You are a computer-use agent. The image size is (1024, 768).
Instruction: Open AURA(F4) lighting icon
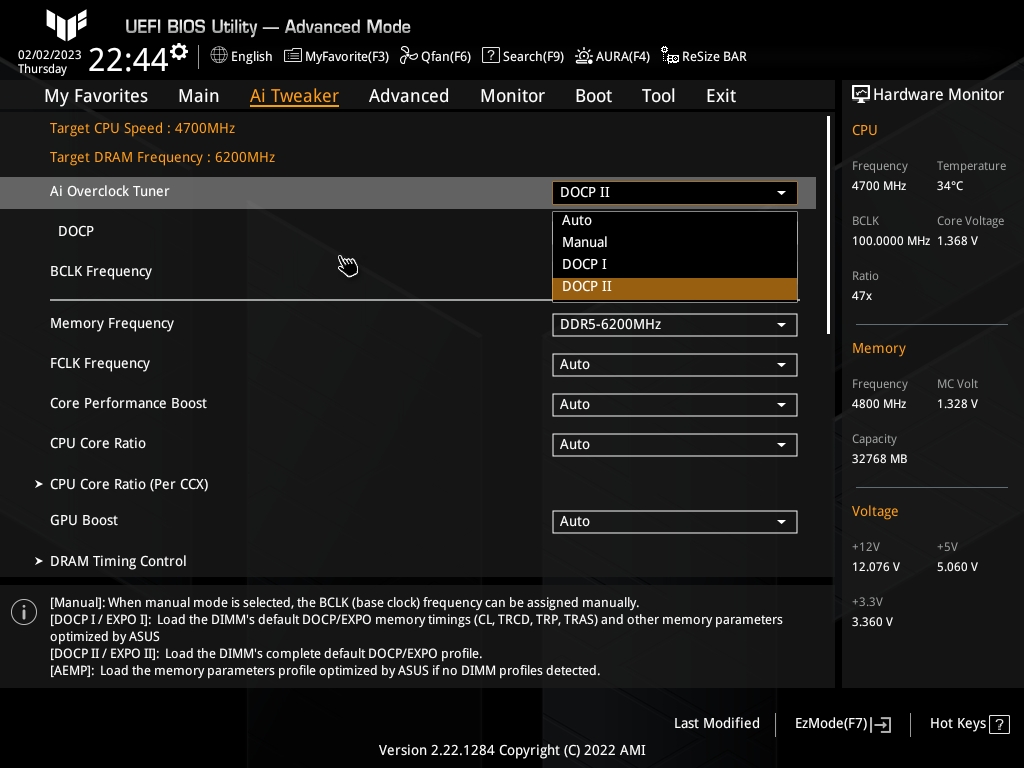coord(584,56)
